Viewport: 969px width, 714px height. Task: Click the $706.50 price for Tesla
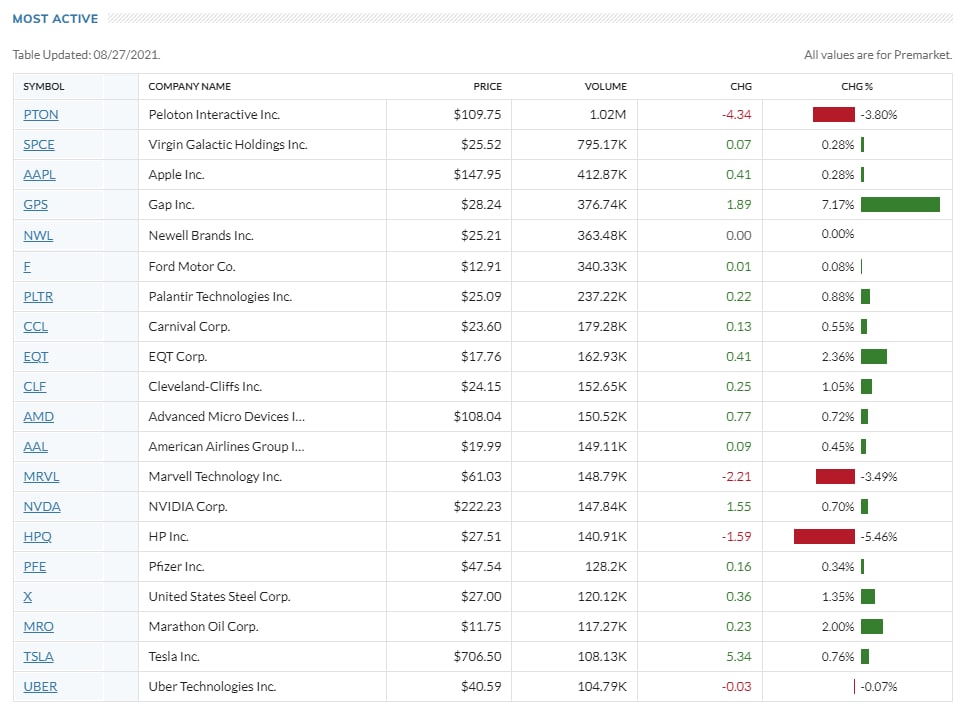[x=477, y=657]
